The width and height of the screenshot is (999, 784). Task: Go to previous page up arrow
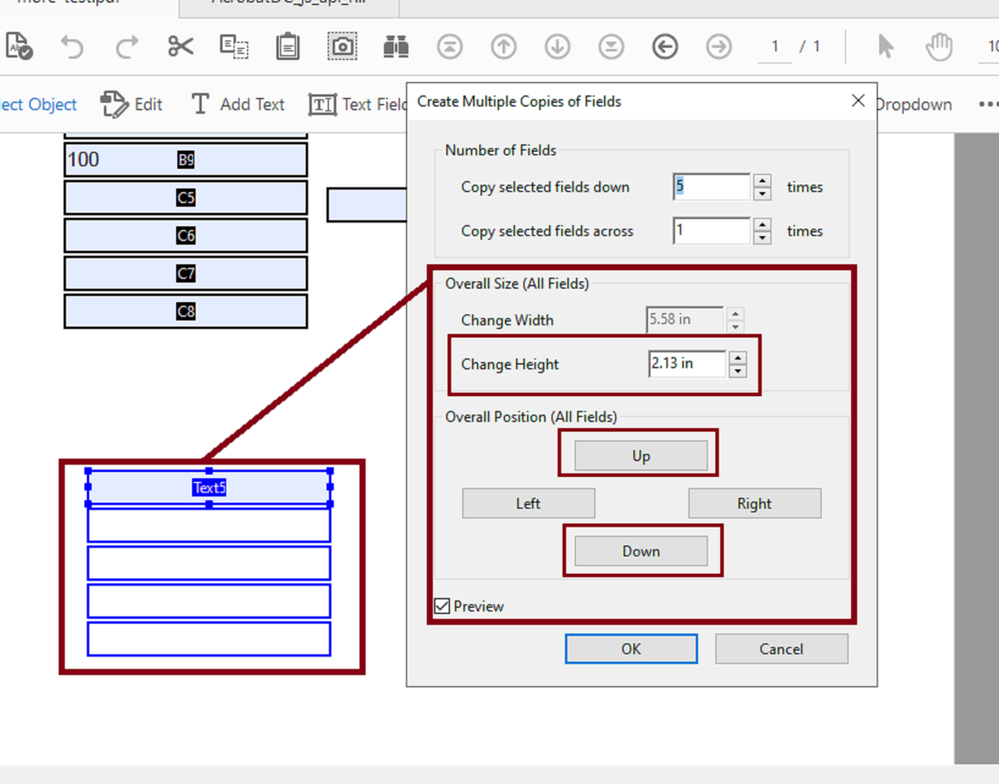pos(503,47)
